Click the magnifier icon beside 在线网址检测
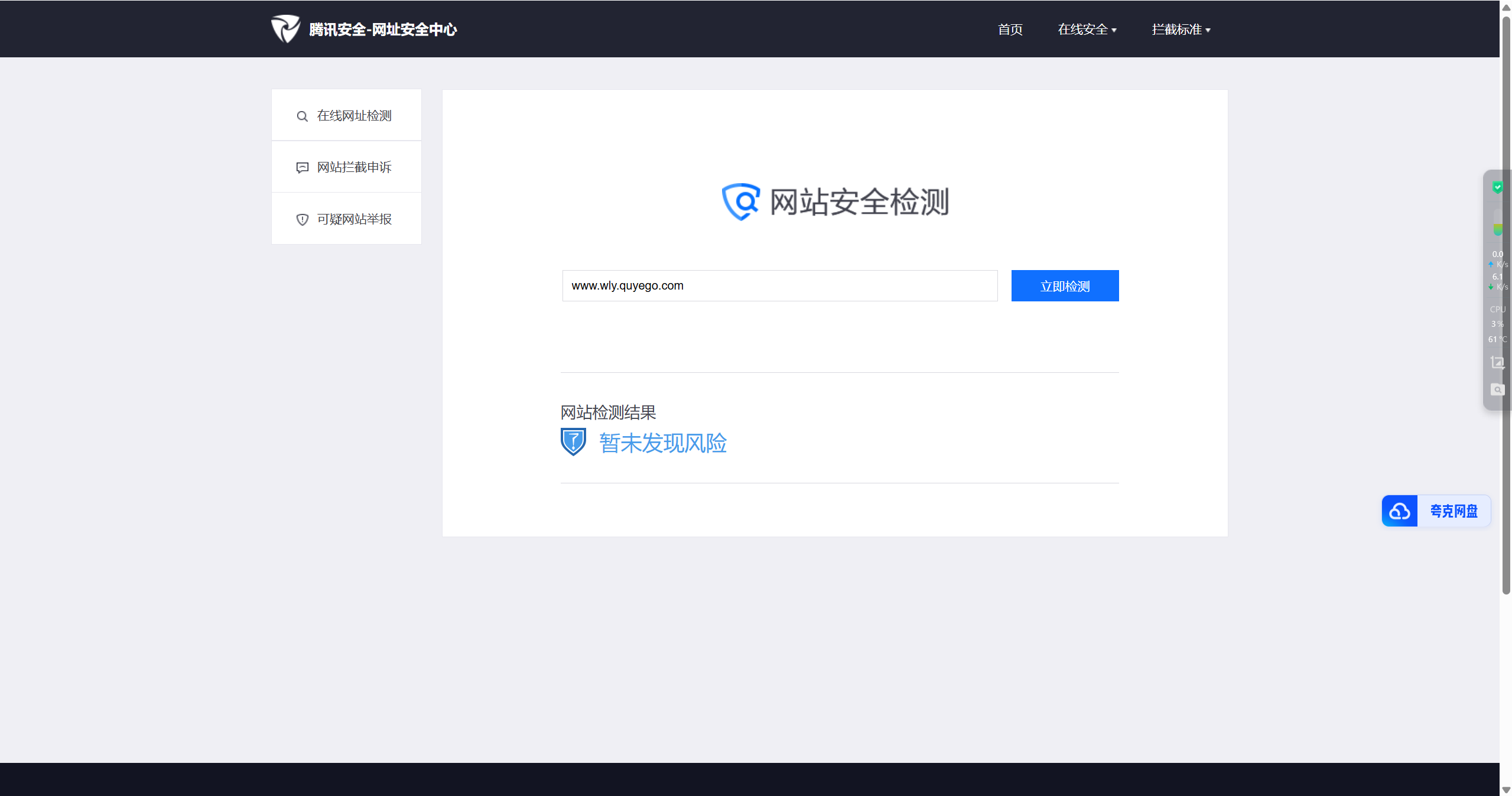 [x=302, y=116]
